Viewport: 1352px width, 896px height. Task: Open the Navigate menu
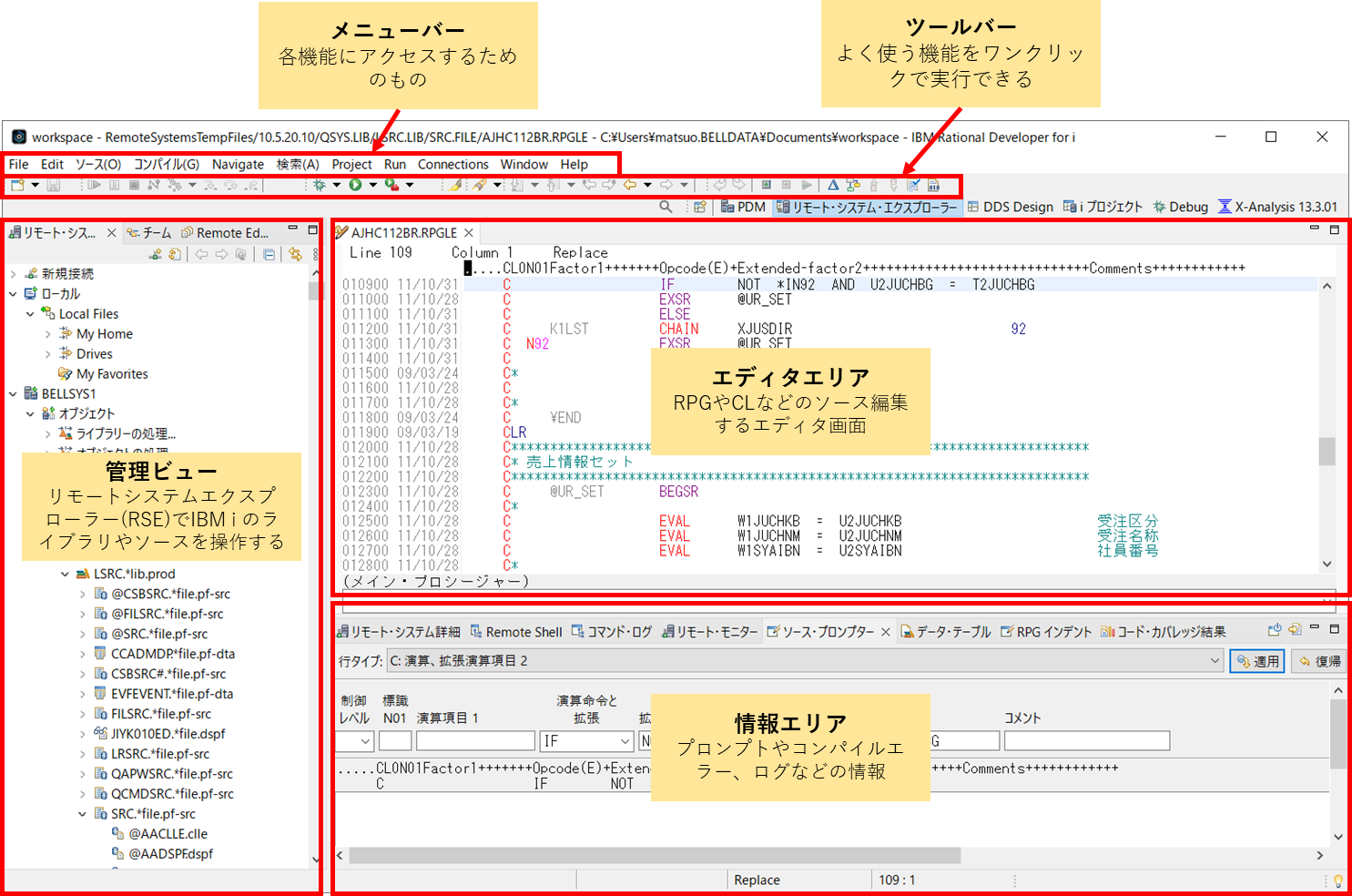pyautogui.click(x=238, y=165)
